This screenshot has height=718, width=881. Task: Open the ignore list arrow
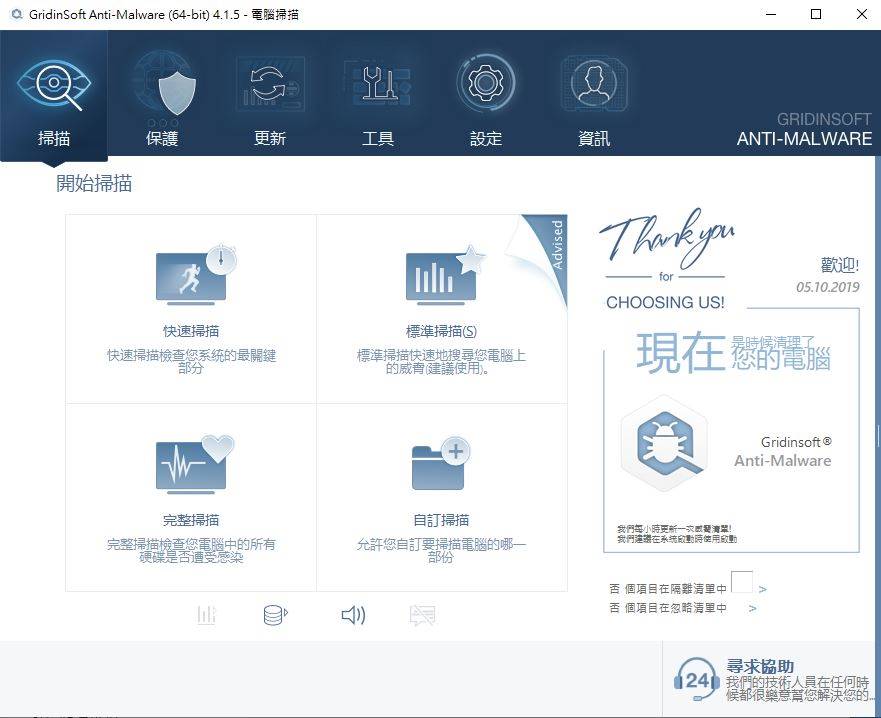pos(752,608)
